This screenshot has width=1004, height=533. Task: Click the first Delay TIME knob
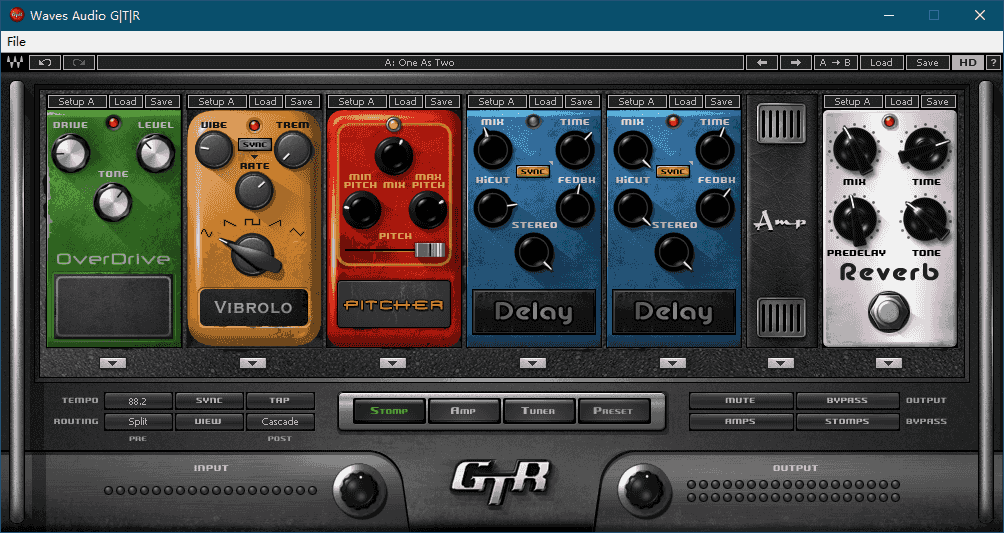575,149
